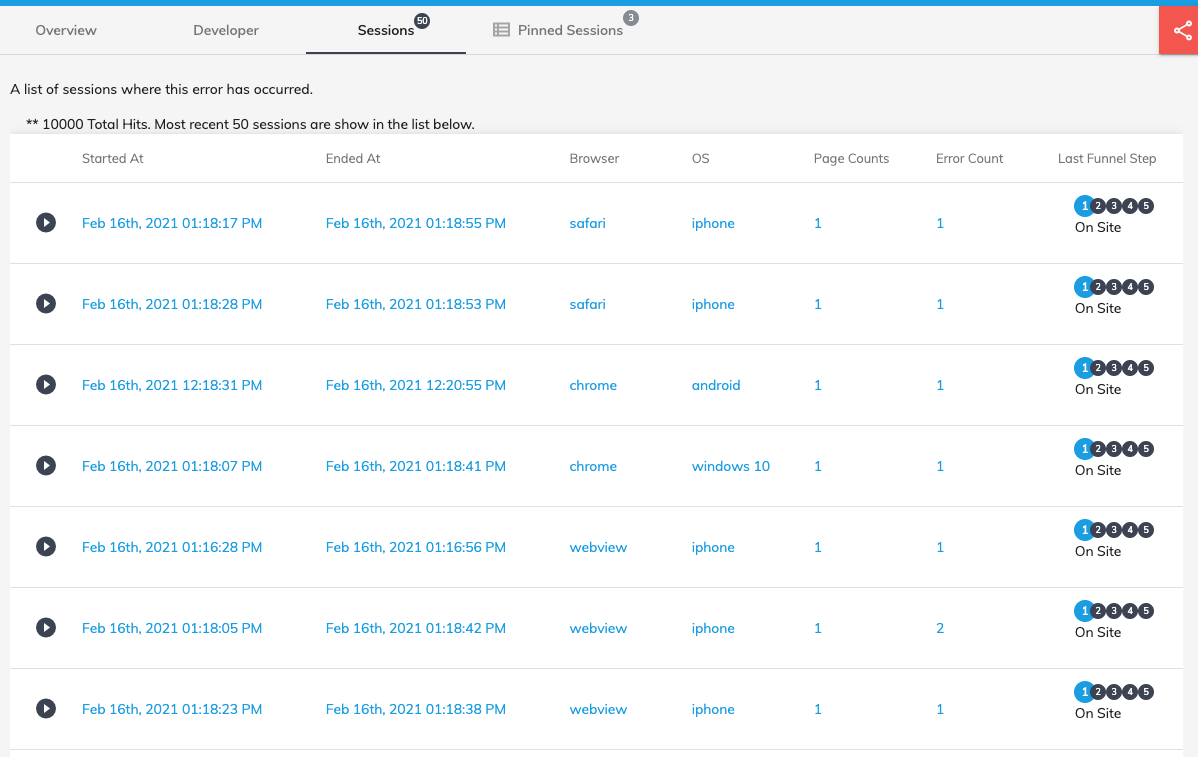Click safari in the 01:18:17 PM row
The image size is (1198, 757).
(588, 223)
